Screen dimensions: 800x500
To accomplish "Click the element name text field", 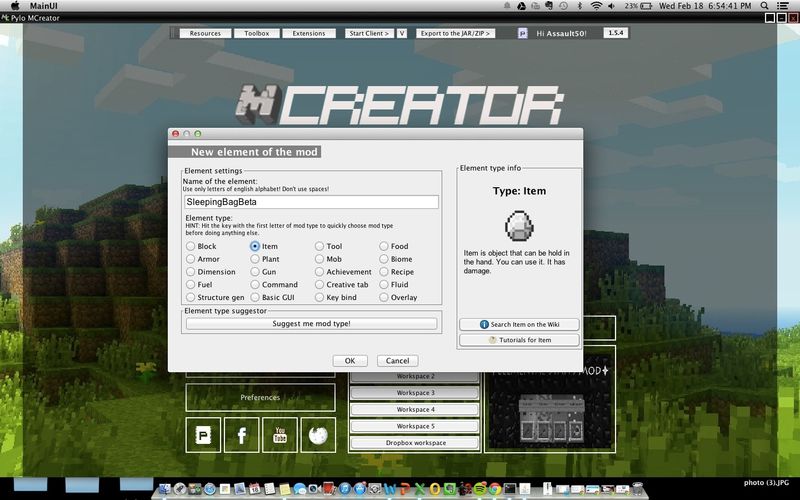I will pos(312,202).
